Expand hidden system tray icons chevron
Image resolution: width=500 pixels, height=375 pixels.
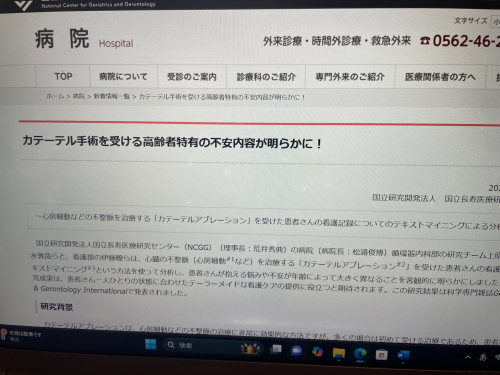click(x=468, y=357)
